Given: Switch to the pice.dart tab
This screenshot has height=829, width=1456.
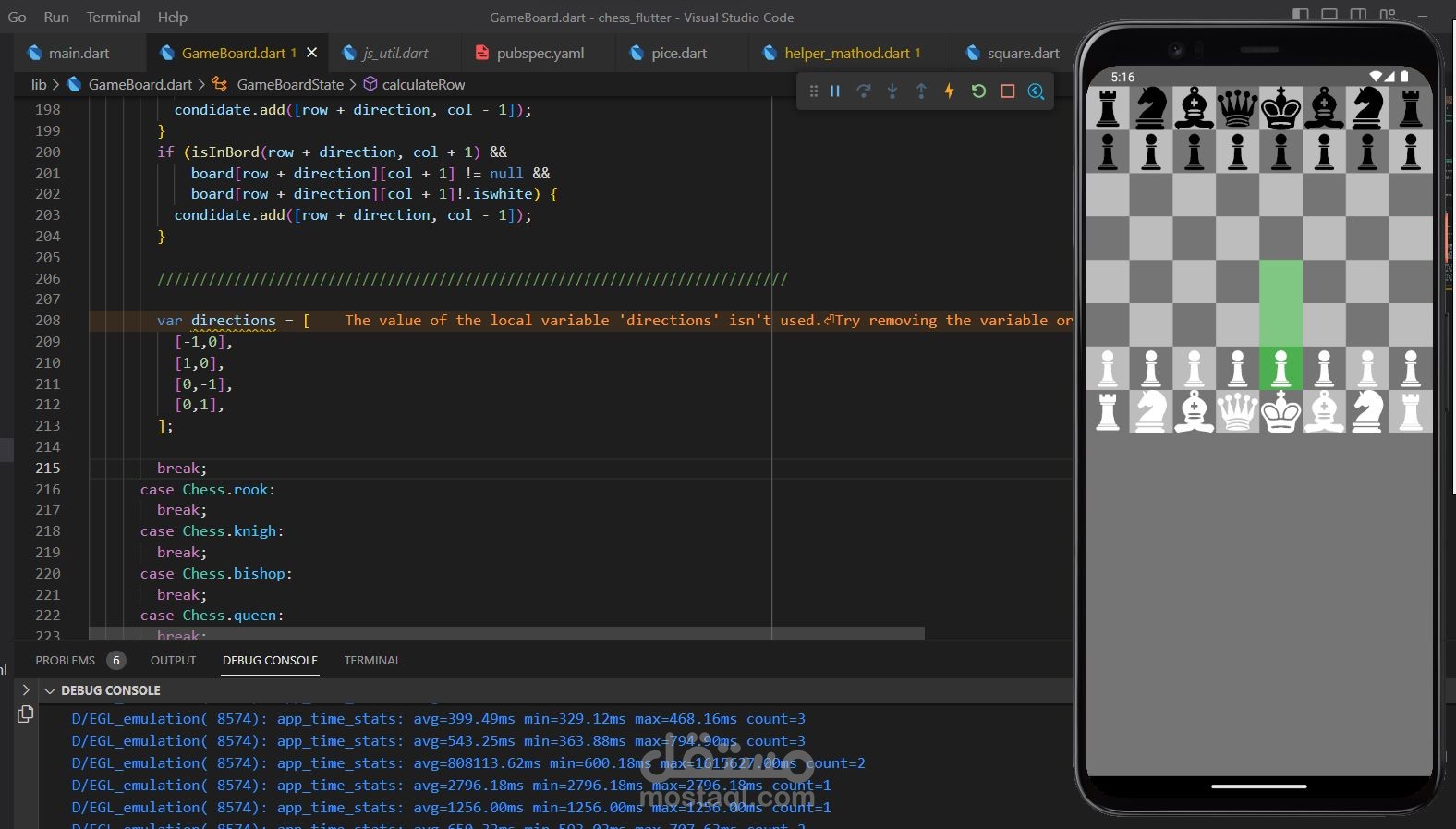Looking at the screenshot, I should coord(679,53).
